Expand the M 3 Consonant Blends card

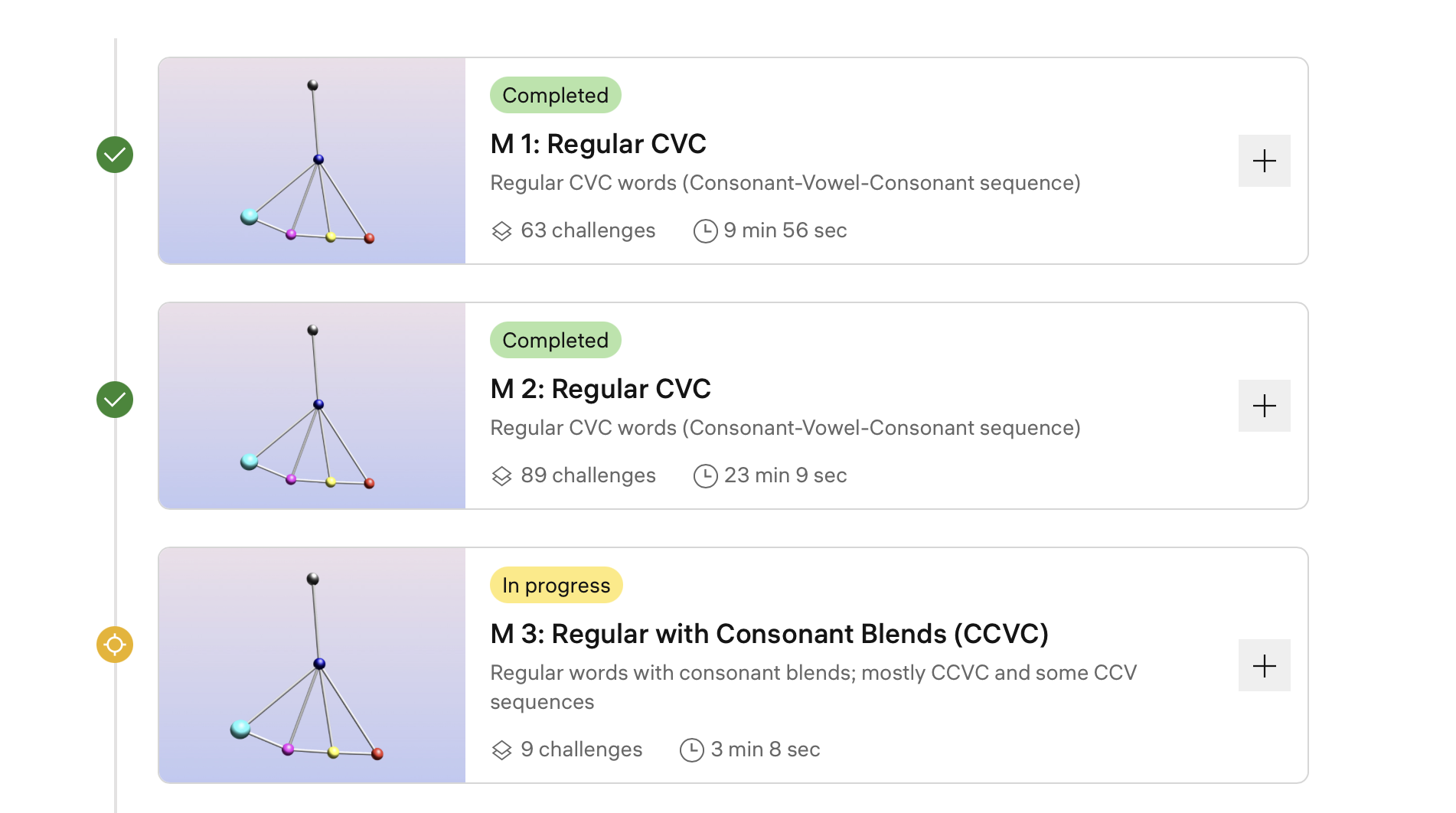[1264, 665]
